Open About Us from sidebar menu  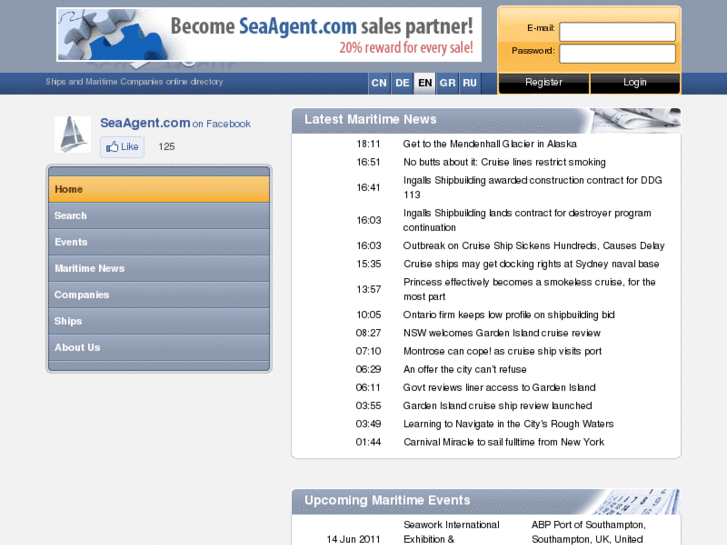tap(159, 347)
